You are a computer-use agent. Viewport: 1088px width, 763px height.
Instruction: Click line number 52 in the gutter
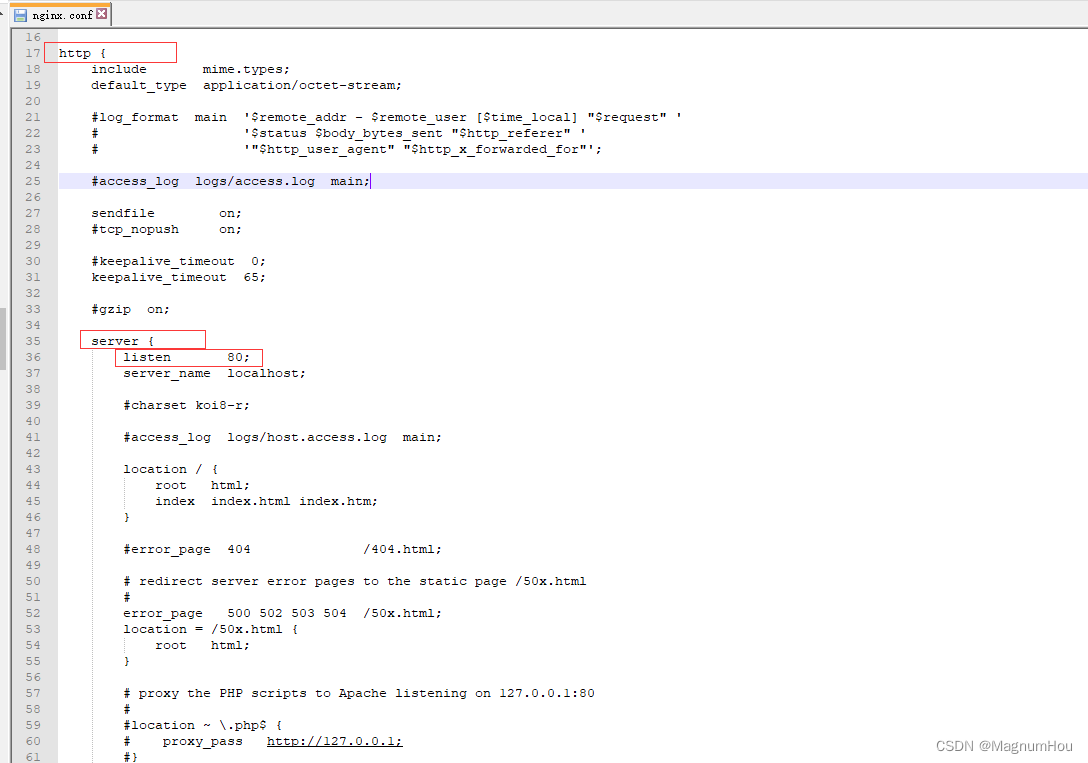33,613
